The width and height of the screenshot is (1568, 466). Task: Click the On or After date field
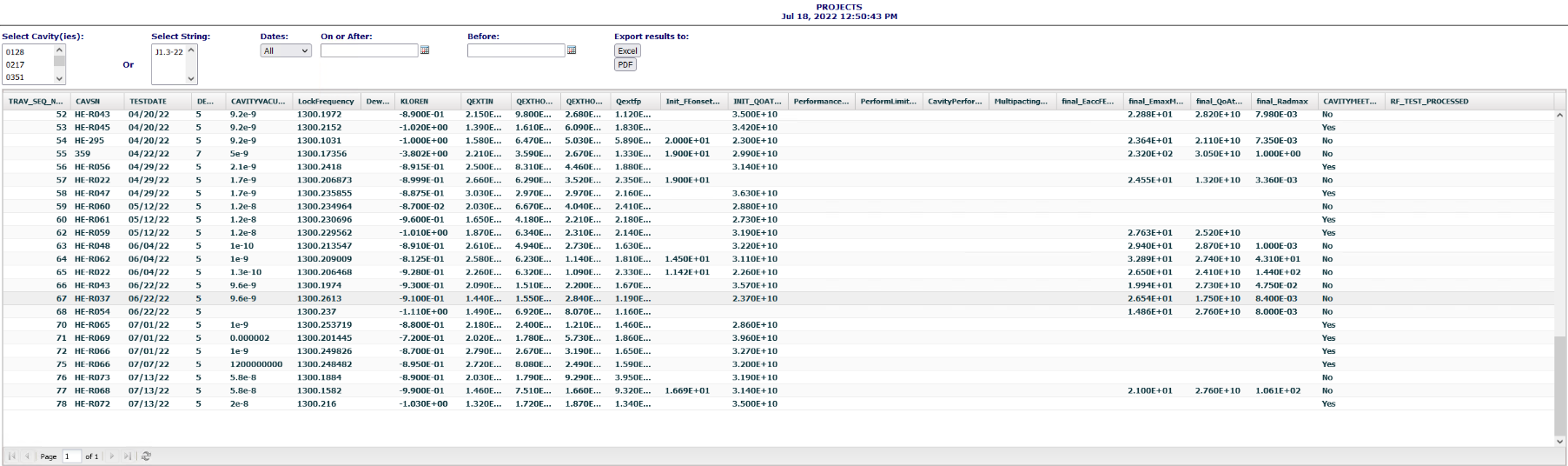point(369,51)
